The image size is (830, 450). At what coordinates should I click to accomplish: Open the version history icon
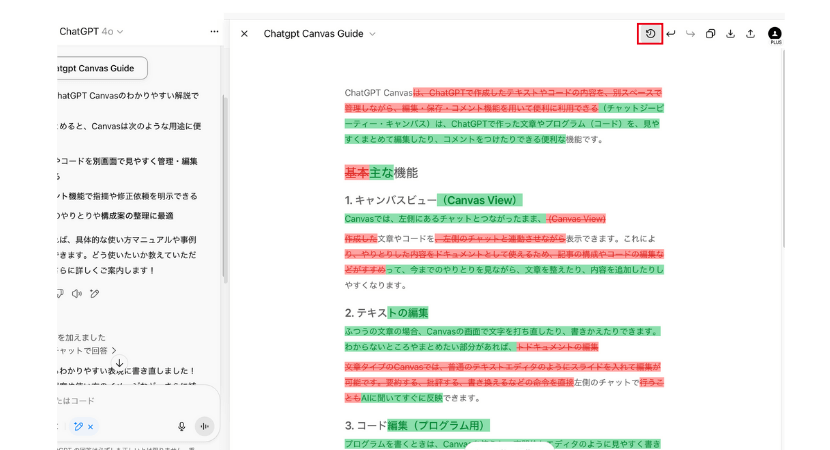[650, 34]
